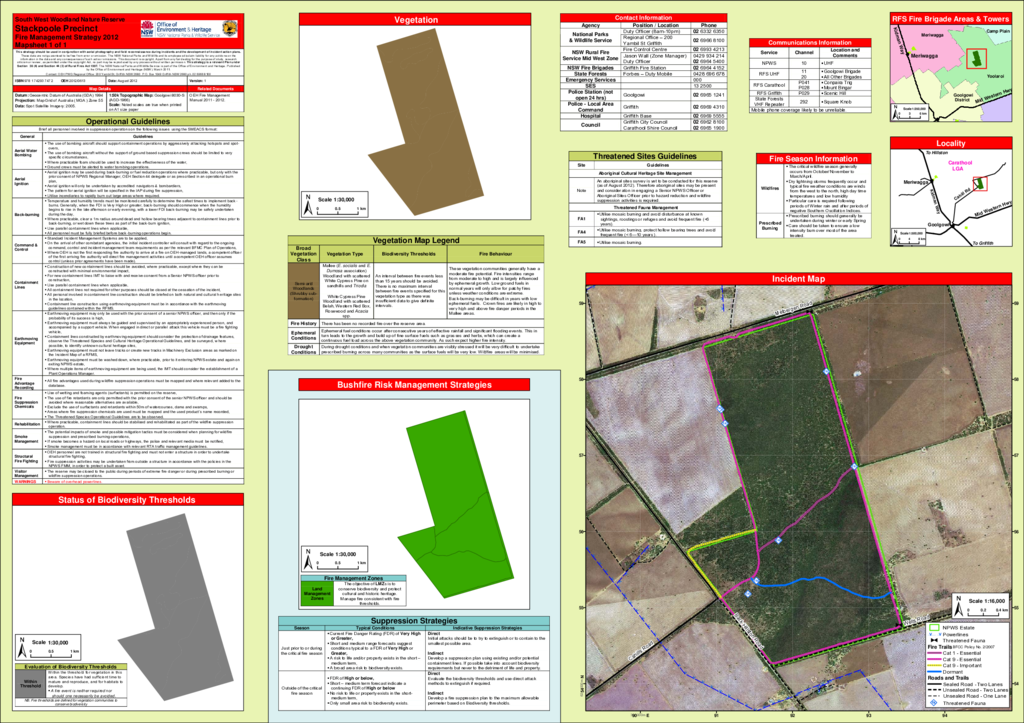Image resolution: width=1024 pixels, height=723 pixels.
Task: Click the Back-burning guideline row label
Action: coord(27,214)
